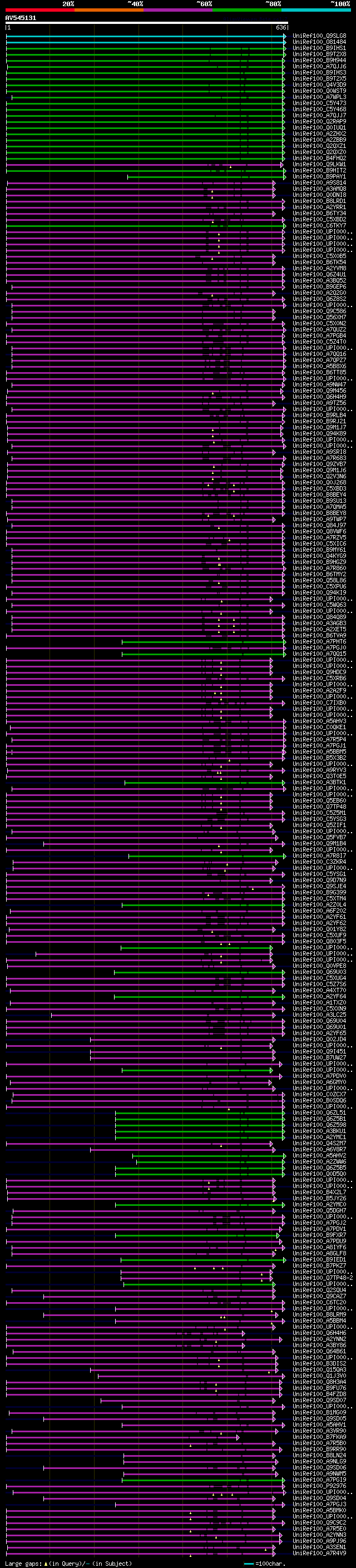The width and height of the screenshot is (356, 1568).
Task: Select label UniRef100_A7QJJ7
Action: (x=319, y=116)
